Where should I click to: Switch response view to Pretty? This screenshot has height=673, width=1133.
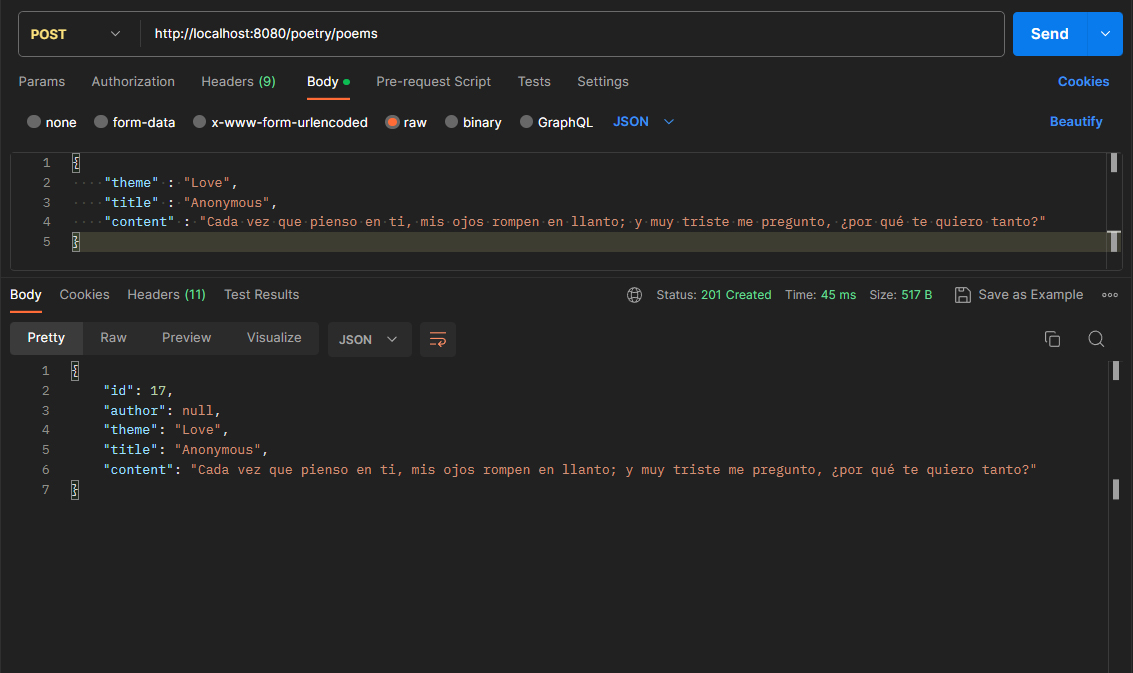pyautogui.click(x=46, y=338)
